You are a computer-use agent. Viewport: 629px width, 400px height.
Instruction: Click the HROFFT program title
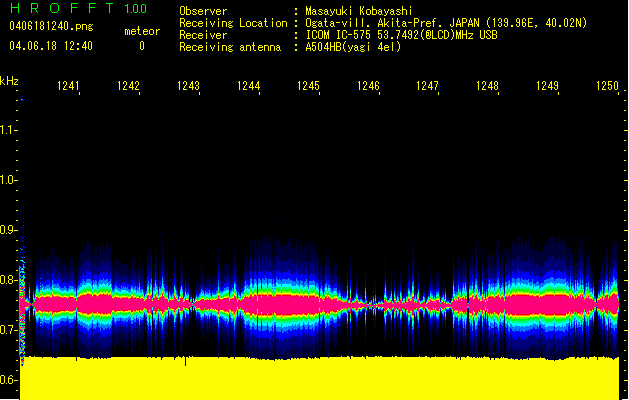62,9
